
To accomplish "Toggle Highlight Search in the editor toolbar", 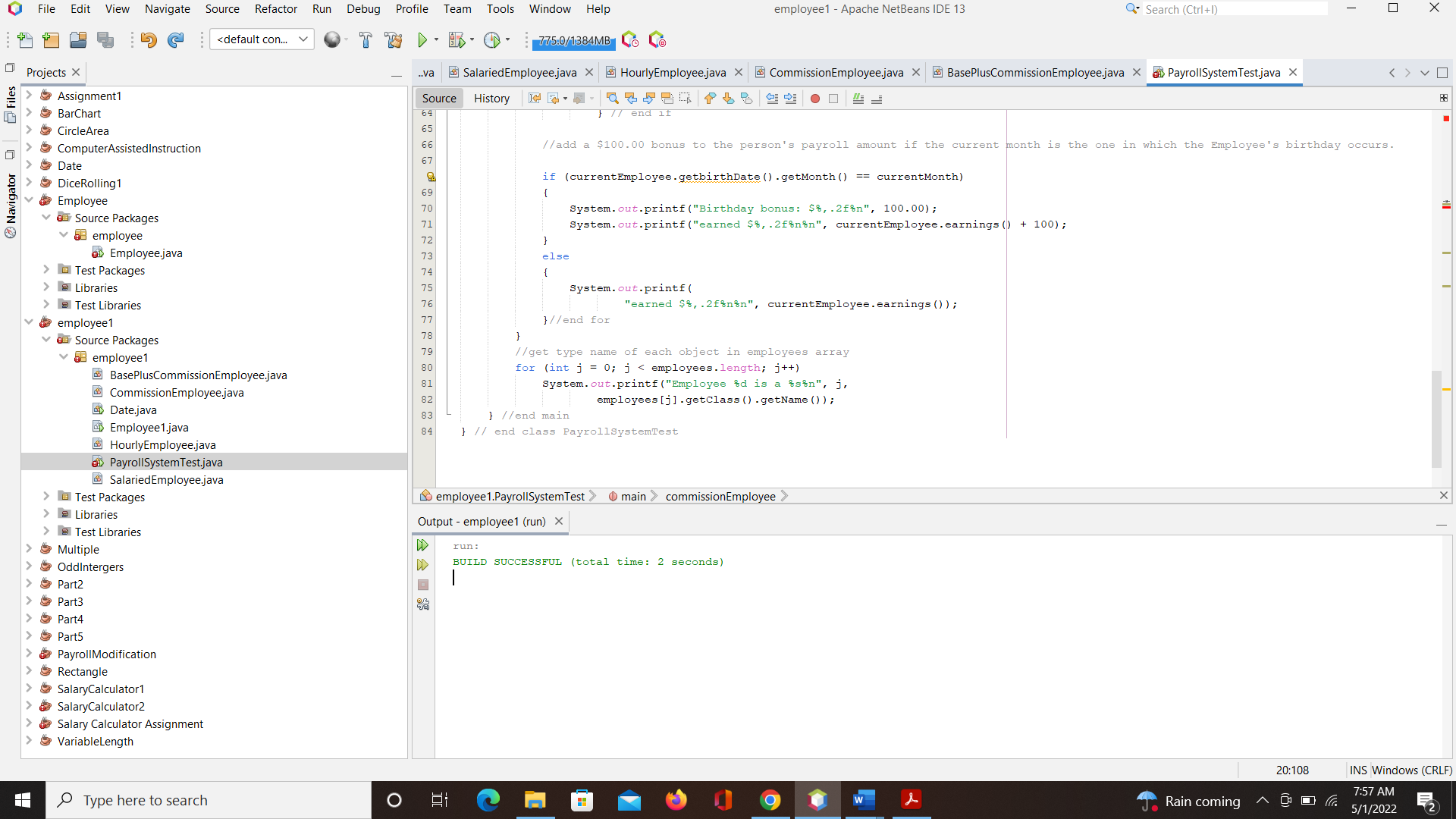I will click(x=667, y=99).
